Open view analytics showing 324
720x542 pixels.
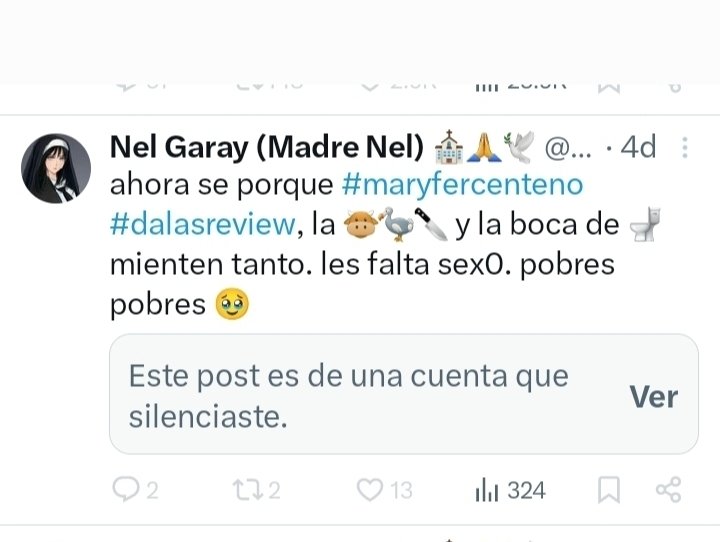(x=510, y=489)
